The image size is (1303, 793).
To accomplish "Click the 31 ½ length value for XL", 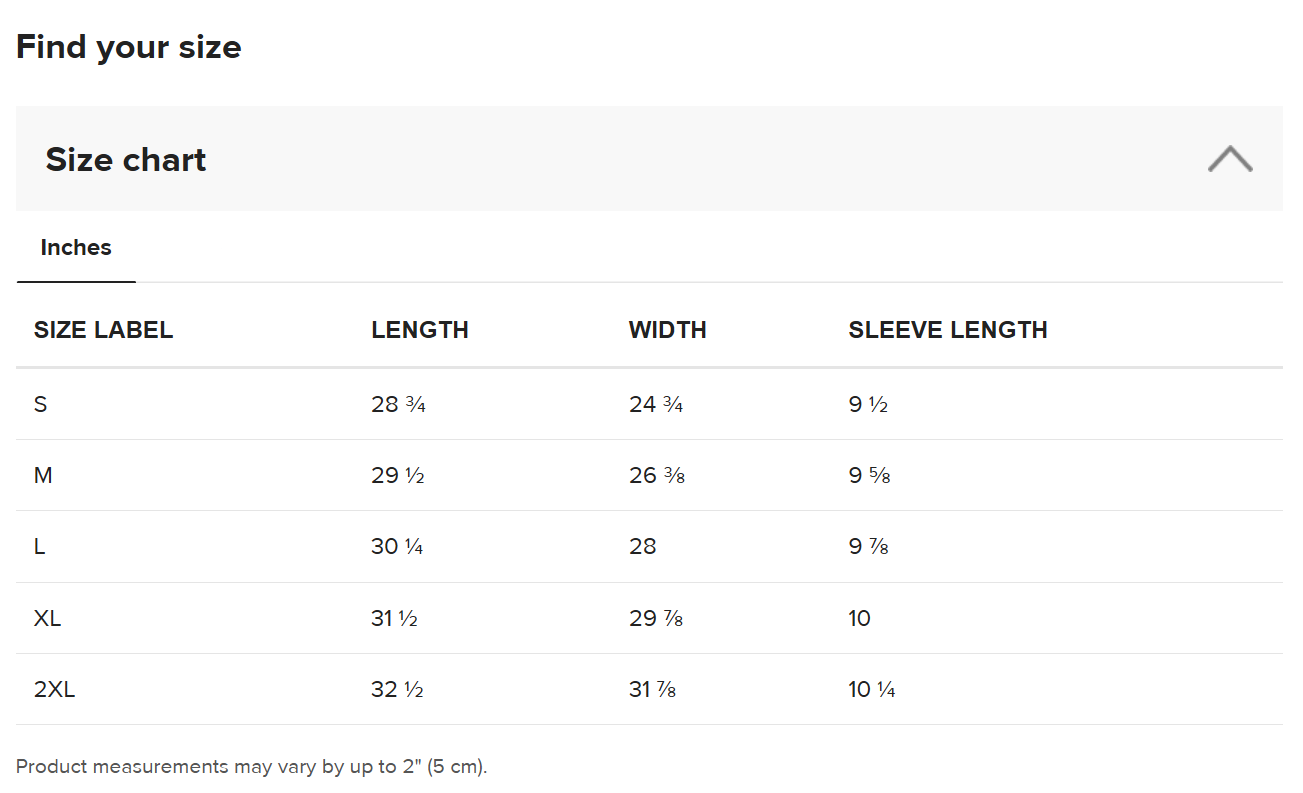I will (394, 618).
